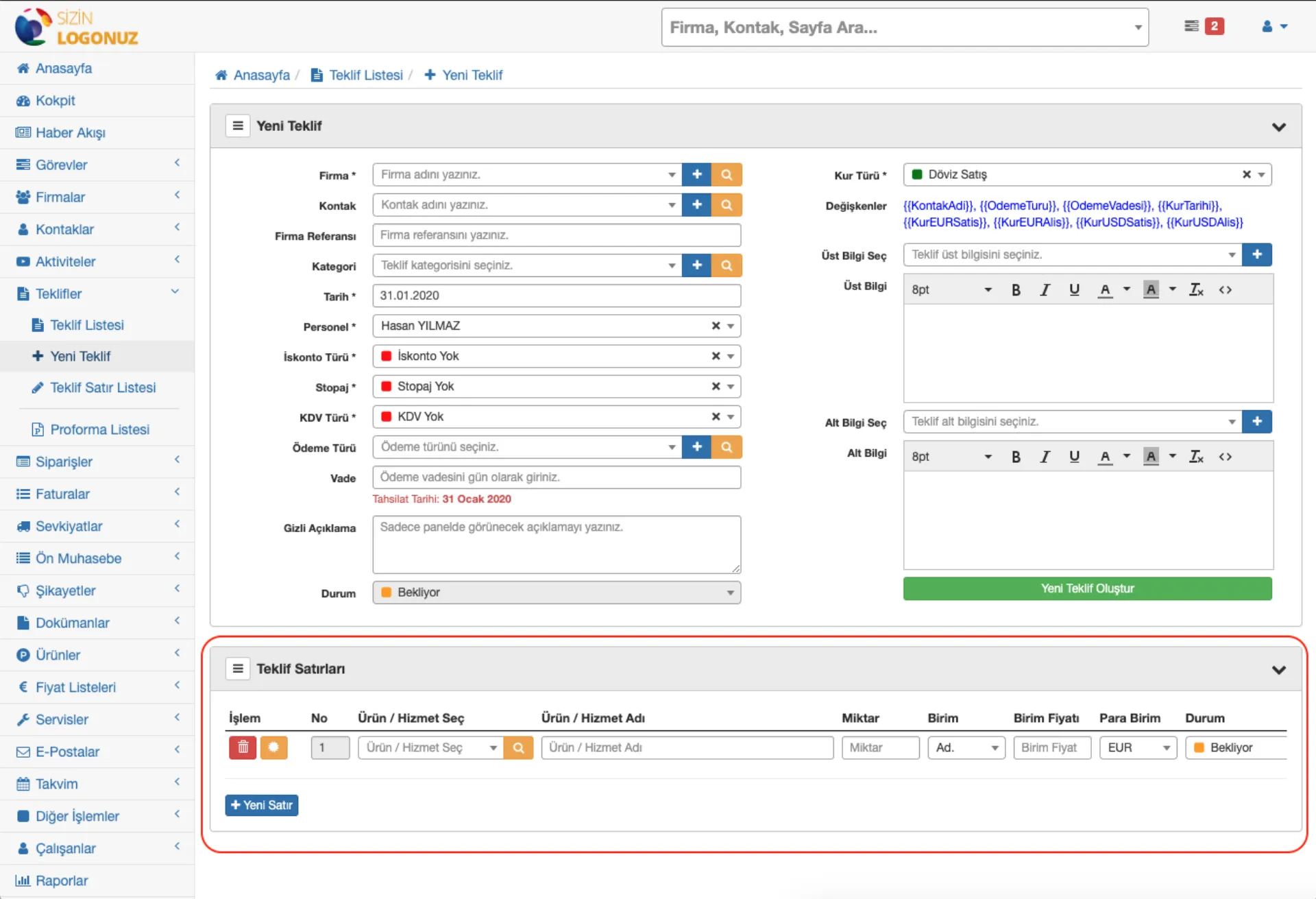Toggle bold in Üst Bilgi editor
This screenshot has height=899, width=1316.
click(x=1016, y=290)
